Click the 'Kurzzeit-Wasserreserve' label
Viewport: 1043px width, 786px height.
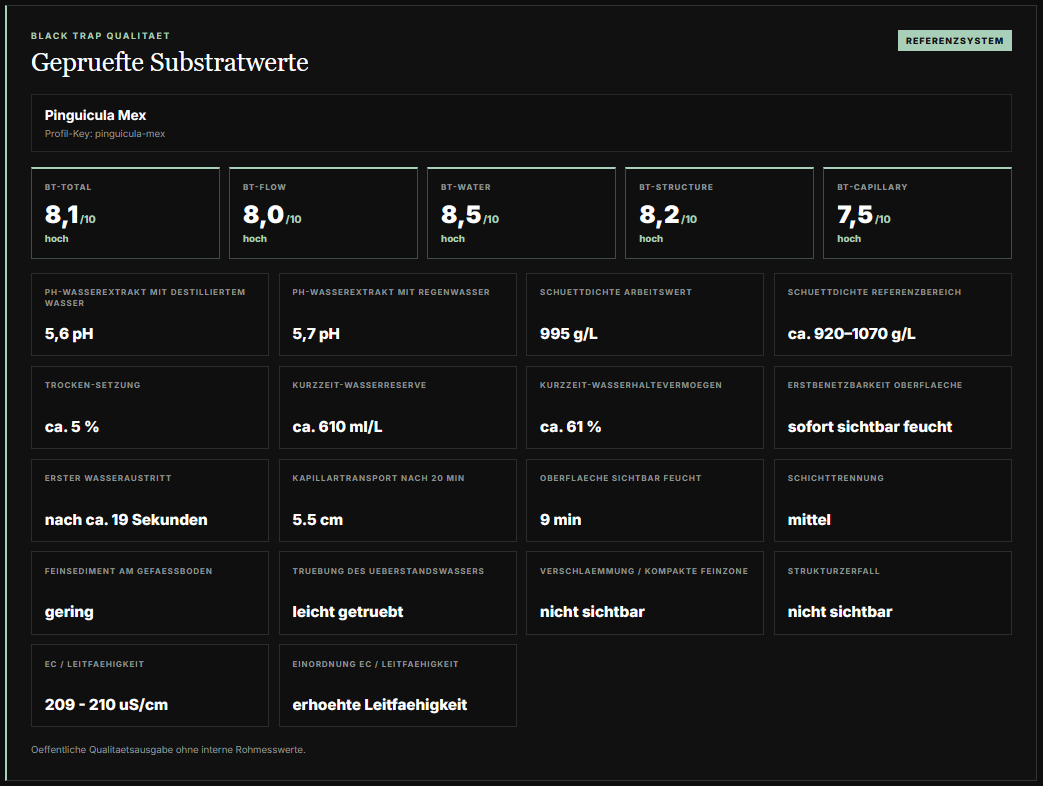click(359, 385)
